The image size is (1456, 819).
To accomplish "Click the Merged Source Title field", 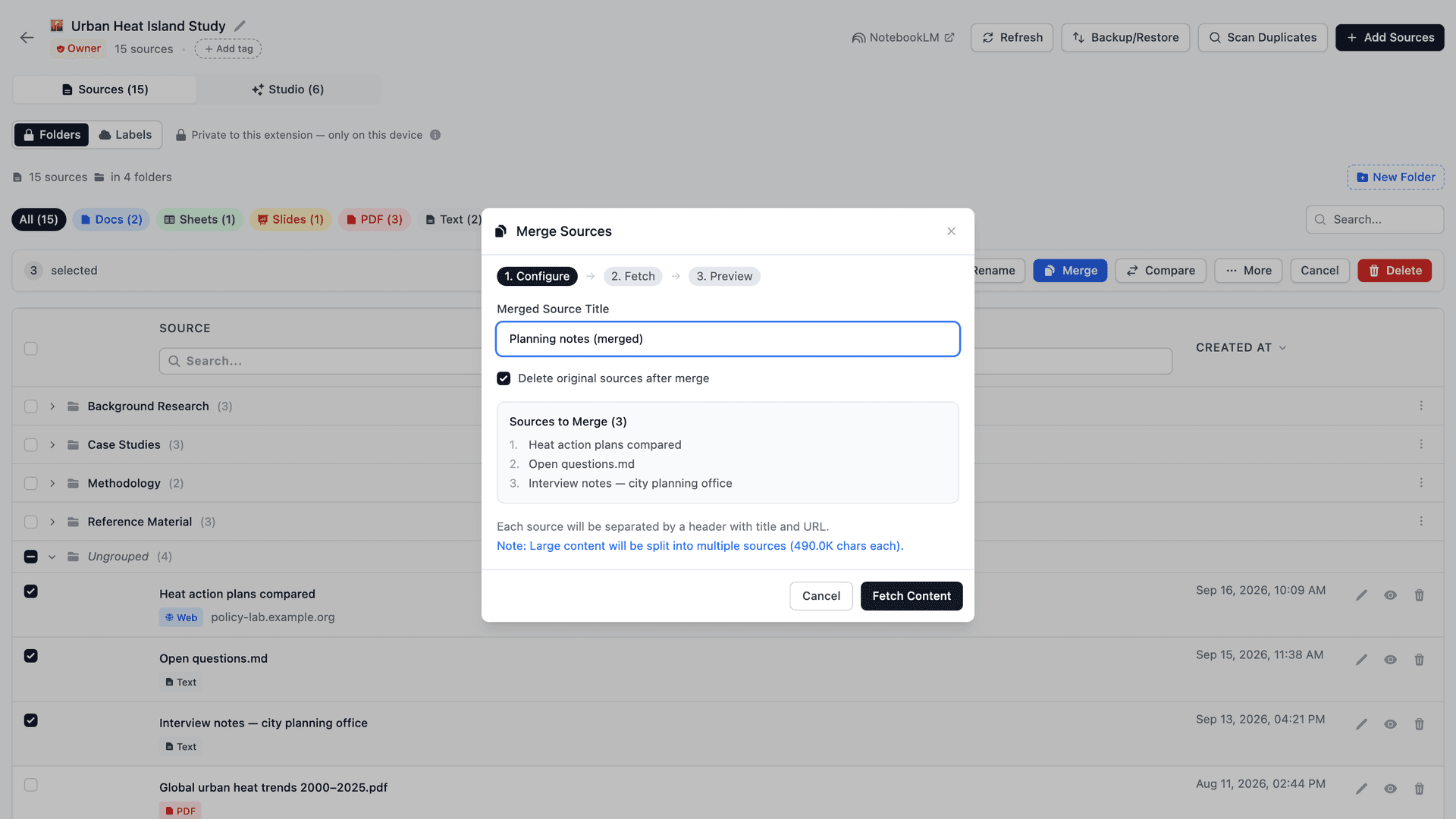I will coord(728,339).
